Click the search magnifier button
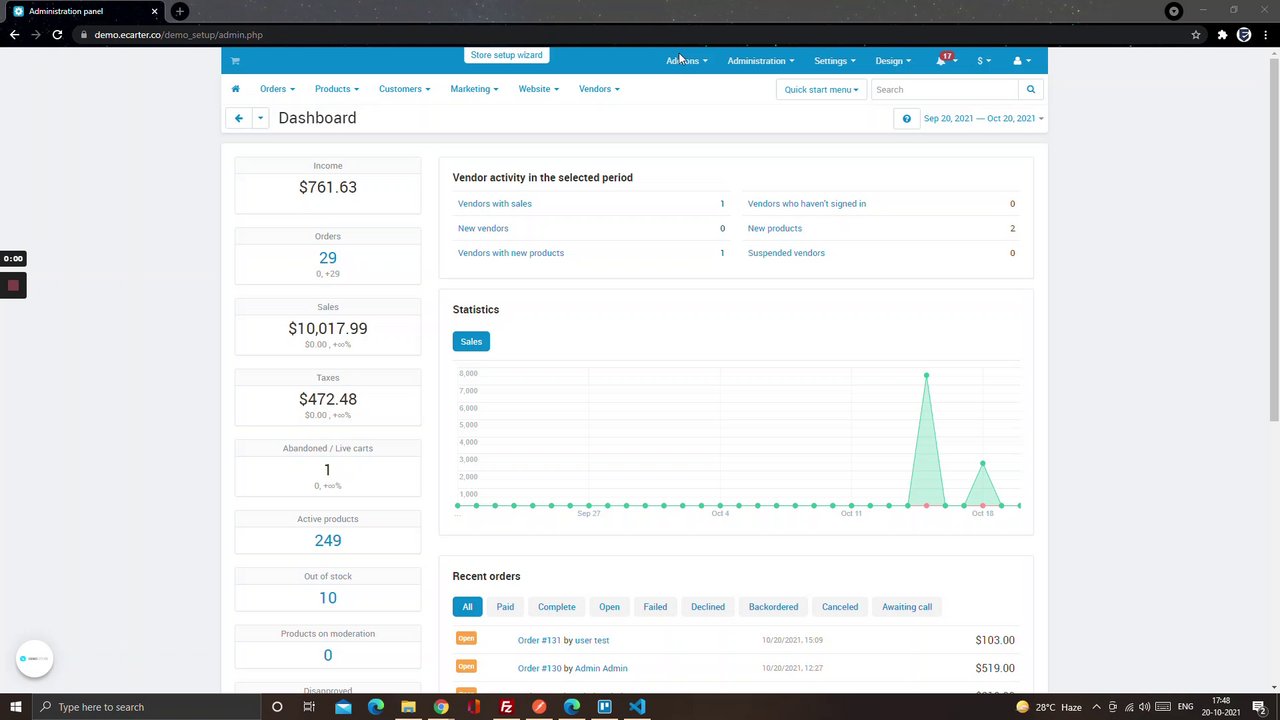The height and width of the screenshot is (720, 1280). (x=1031, y=89)
